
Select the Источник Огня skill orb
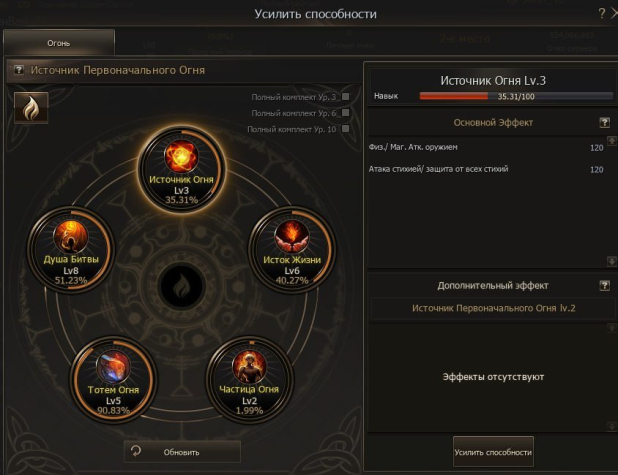pyautogui.click(x=181, y=170)
